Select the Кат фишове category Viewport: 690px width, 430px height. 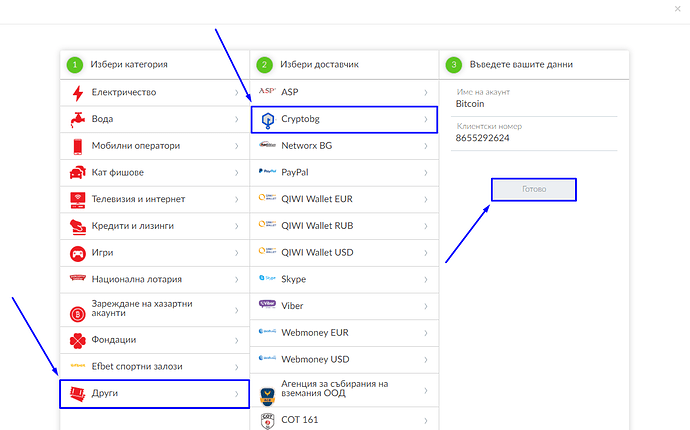tap(154, 173)
